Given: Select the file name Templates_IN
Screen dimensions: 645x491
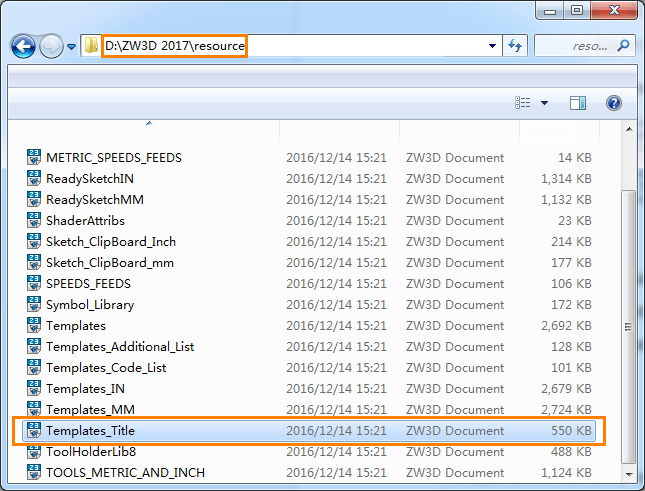Looking at the screenshot, I should point(85,389).
